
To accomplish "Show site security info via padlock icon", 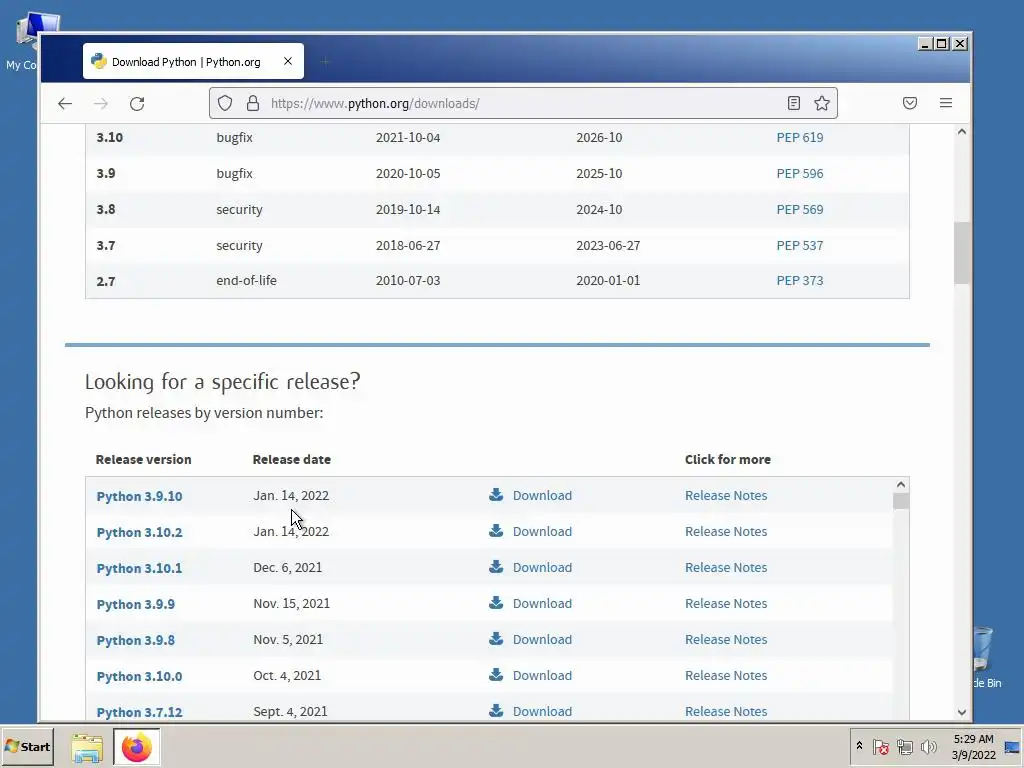I will coord(253,103).
